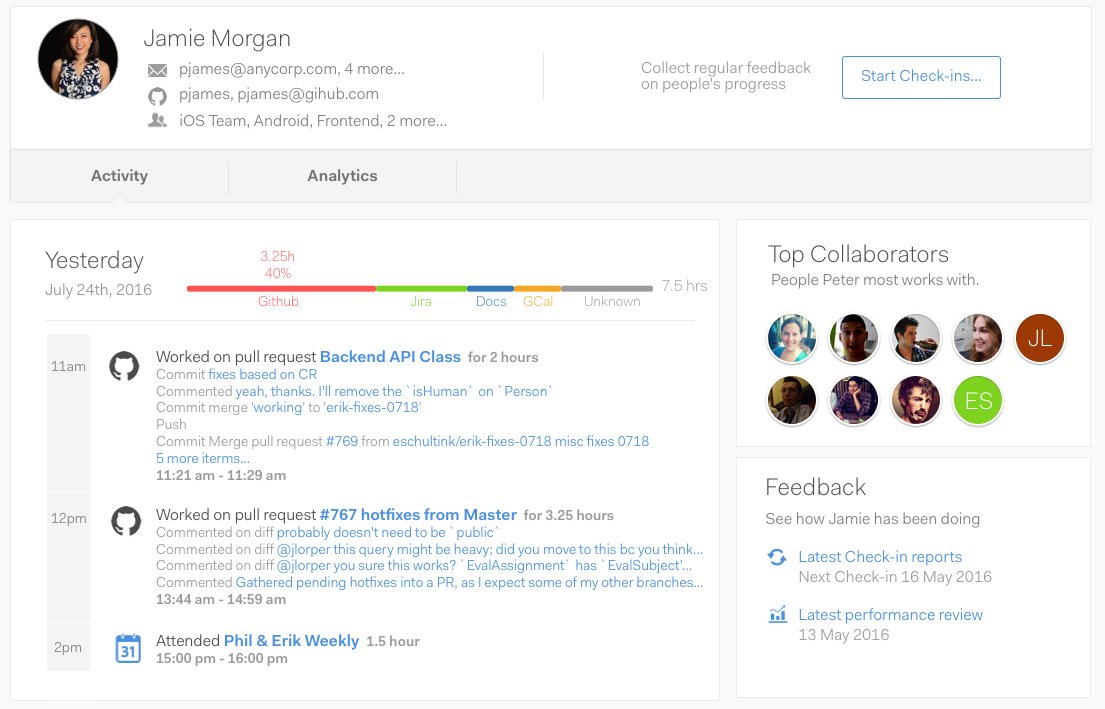Image resolution: width=1105 pixels, height=709 pixels.
Task: Click the email envelope icon in the profile header
Action: point(157,70)
